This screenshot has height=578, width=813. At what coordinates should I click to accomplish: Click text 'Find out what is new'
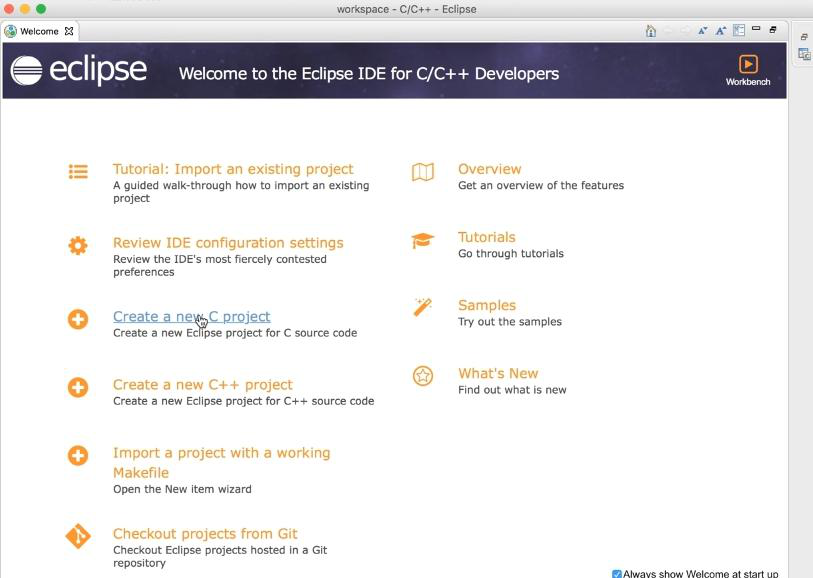512,390
